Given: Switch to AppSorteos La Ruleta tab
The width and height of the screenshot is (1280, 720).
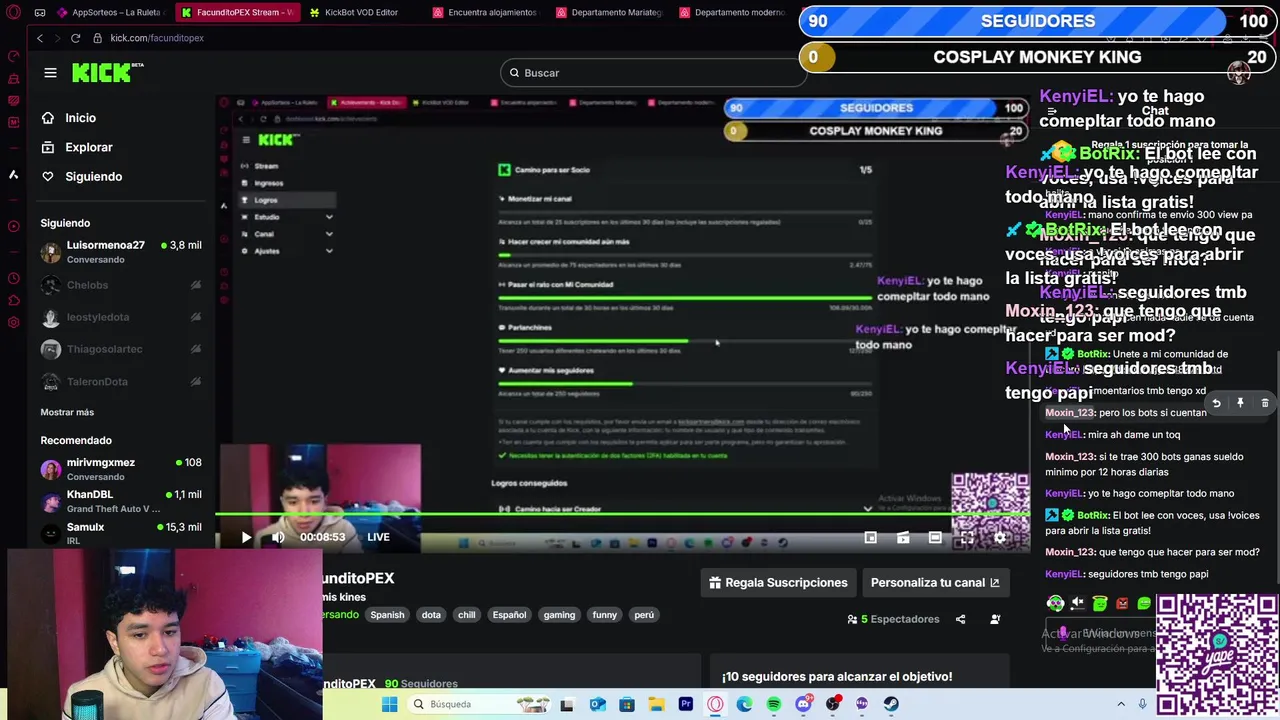Looking at the screenshot, I should [x=110, y=12].
